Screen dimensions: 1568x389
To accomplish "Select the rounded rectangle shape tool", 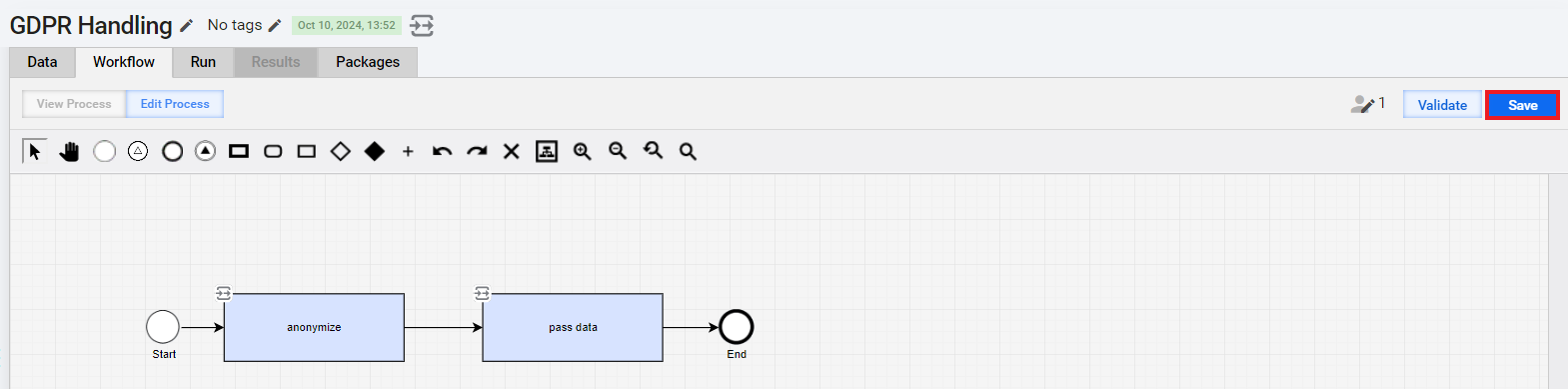I will tap(273, 151).
